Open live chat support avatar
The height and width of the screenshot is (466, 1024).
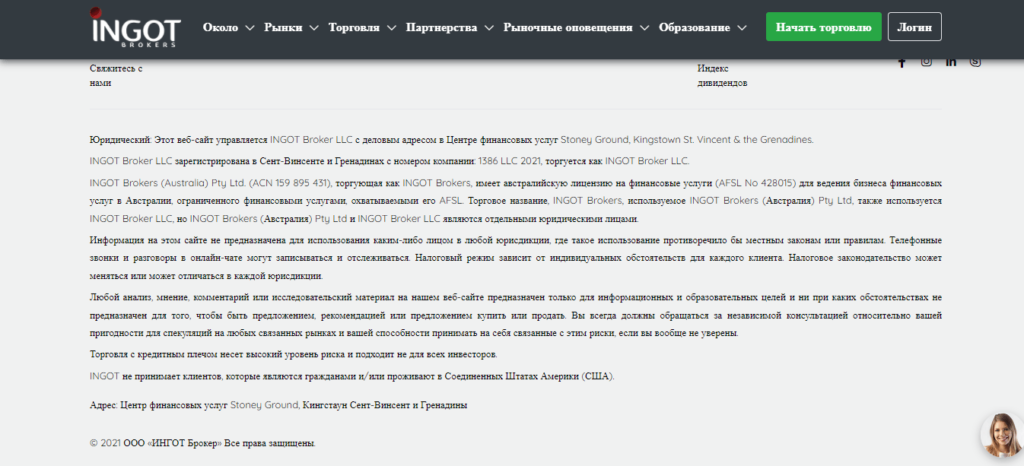tap(1002, 435)
